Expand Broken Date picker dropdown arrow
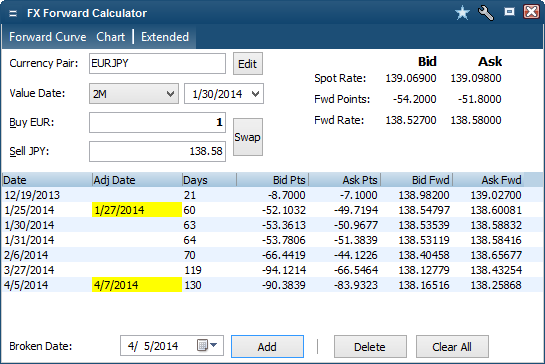 coord(213,345)
